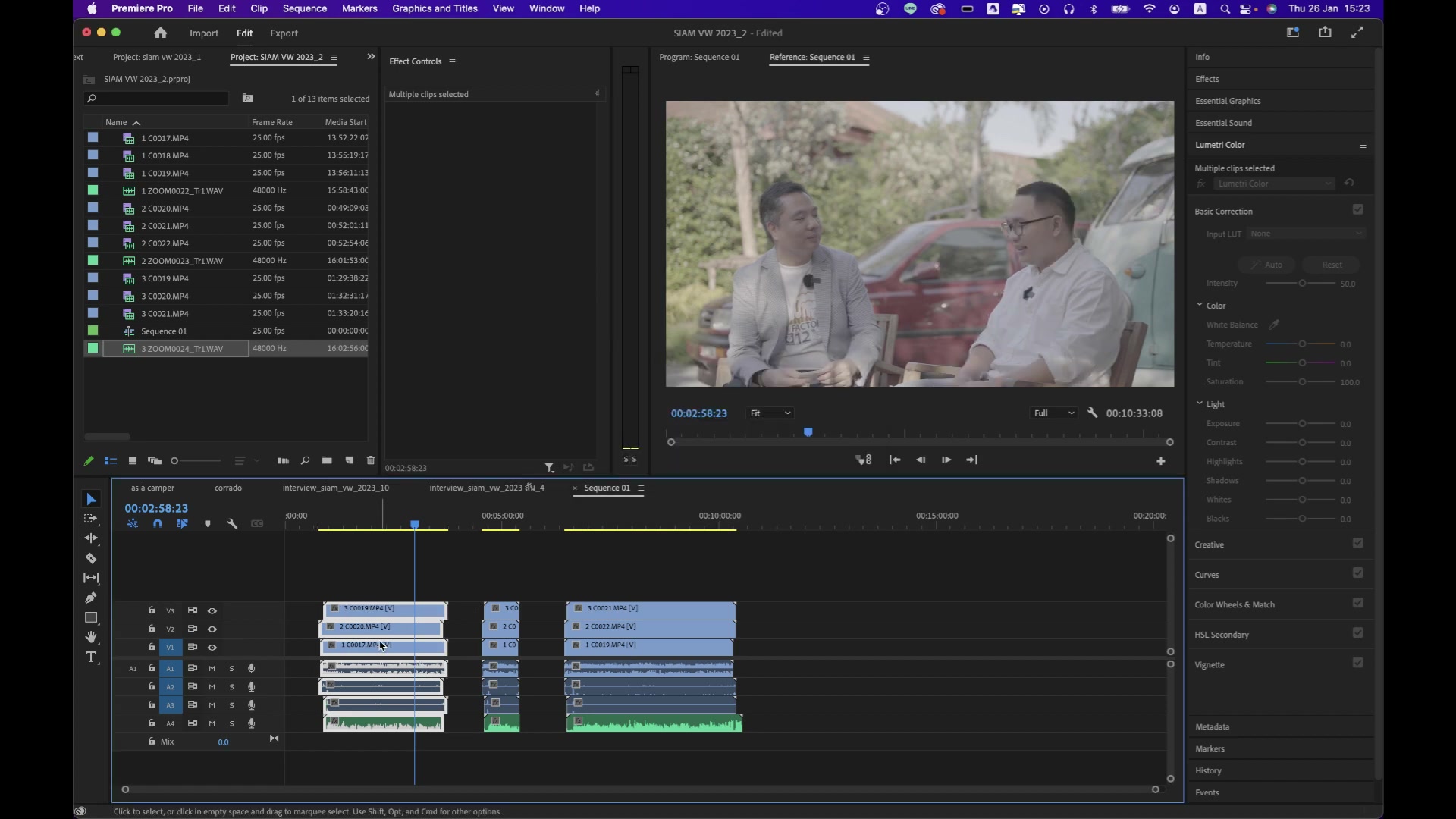The height and width of the screenshot is (819, 1456).
Task: Open the Metadata panel
Action: pyautogui.click(x=1212, y=726)
